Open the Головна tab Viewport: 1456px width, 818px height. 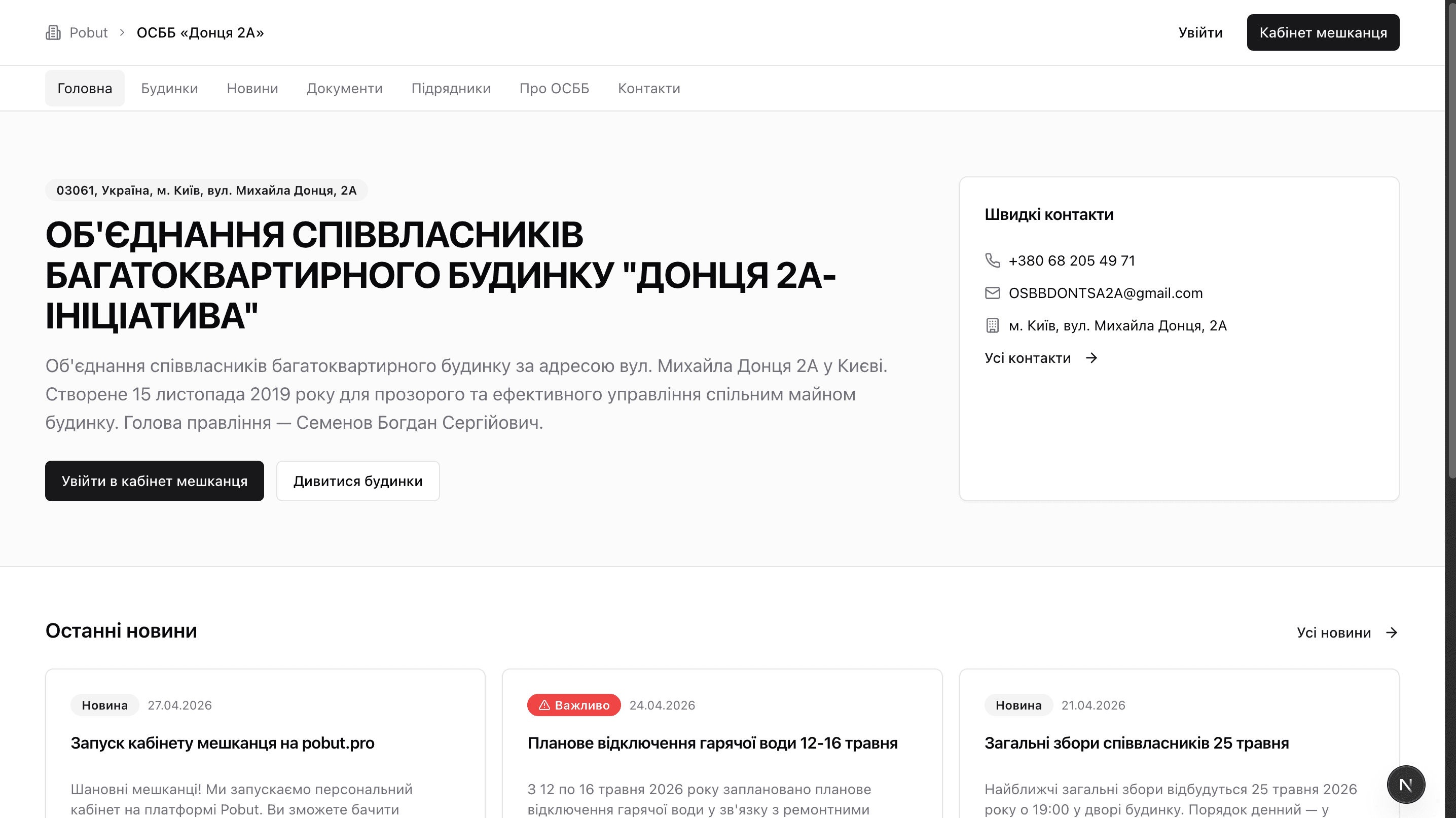85,89
